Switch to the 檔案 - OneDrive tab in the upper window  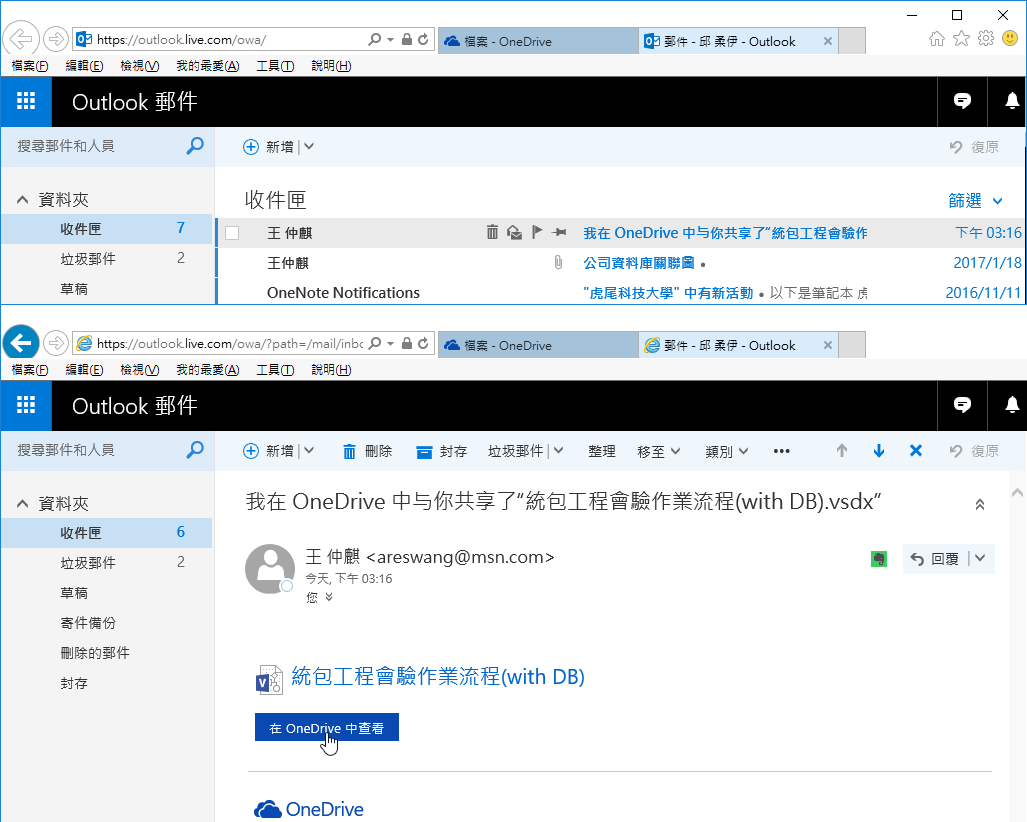coord(538,41)
